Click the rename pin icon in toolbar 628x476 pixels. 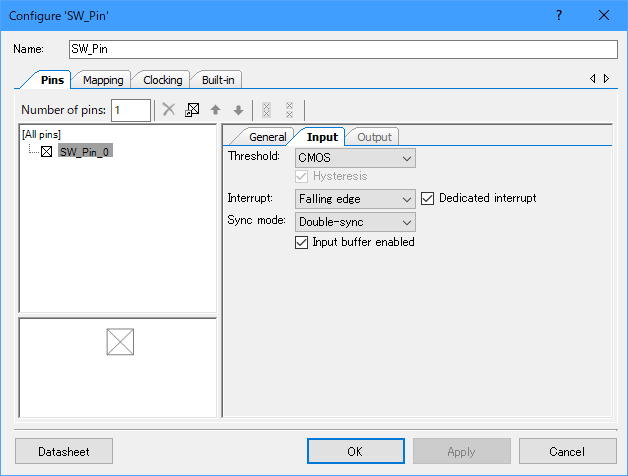(x=192, y=110)
